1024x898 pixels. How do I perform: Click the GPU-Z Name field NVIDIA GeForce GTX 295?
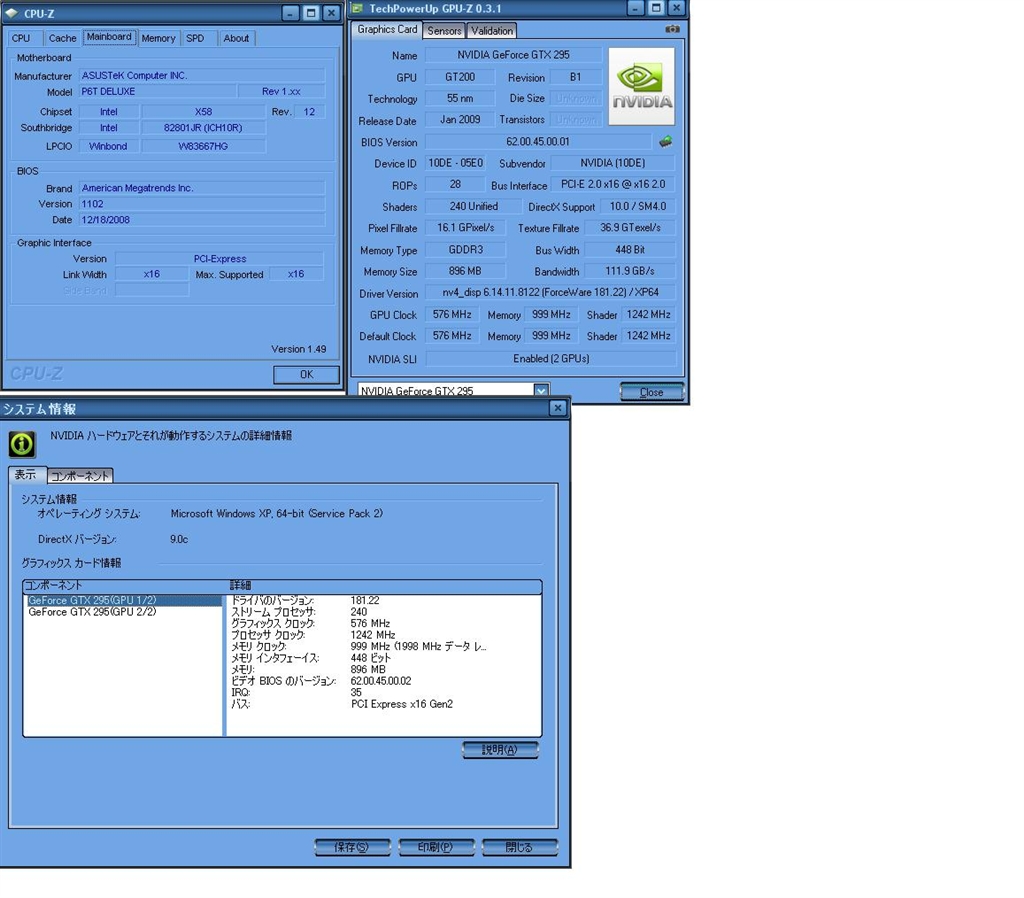pos(513,55)
